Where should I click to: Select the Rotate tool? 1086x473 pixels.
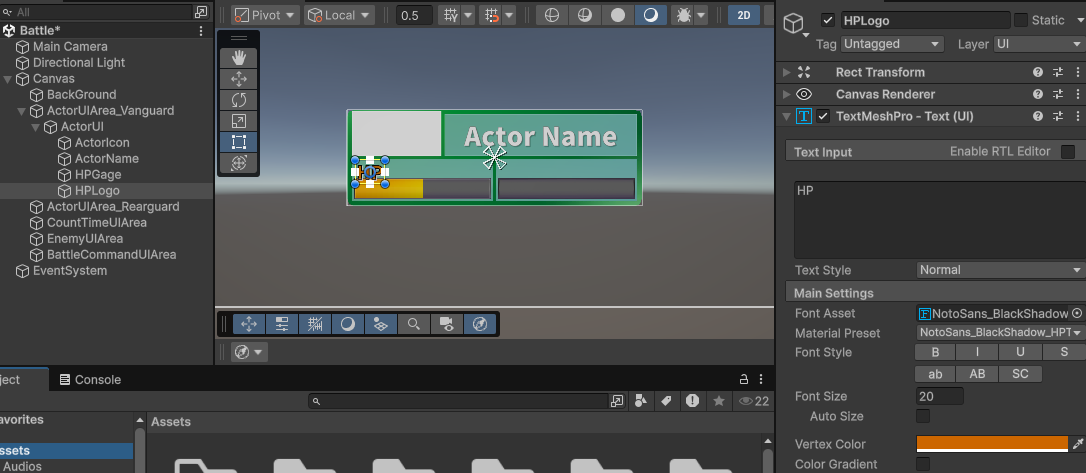[239, 100]
